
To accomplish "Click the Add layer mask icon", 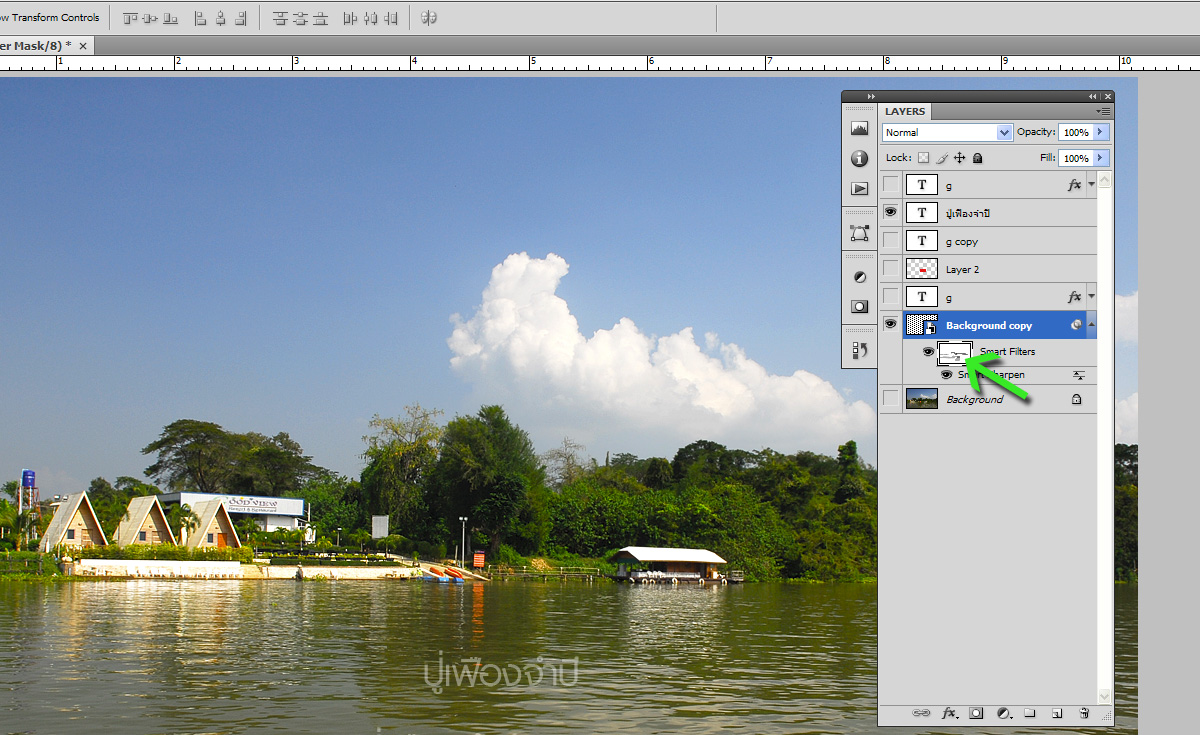I will tap(976, 713).
